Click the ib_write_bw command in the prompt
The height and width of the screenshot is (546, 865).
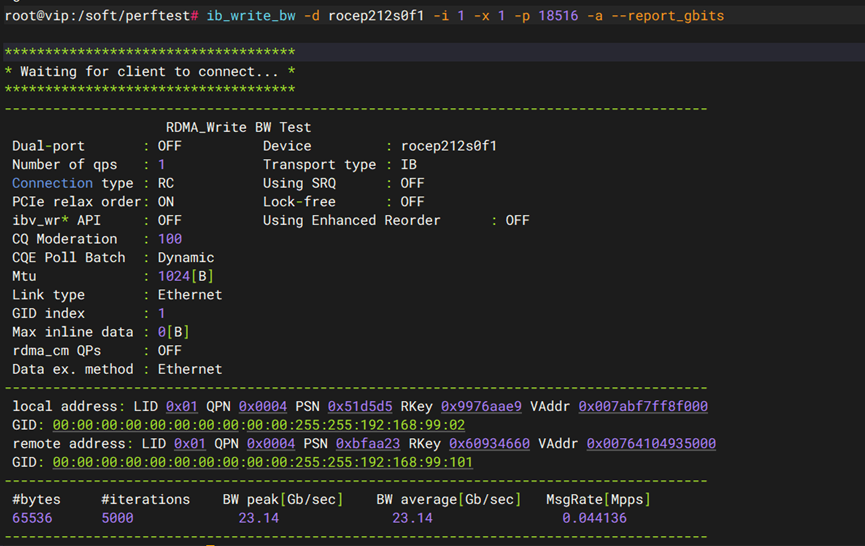[x=250, y=16]
